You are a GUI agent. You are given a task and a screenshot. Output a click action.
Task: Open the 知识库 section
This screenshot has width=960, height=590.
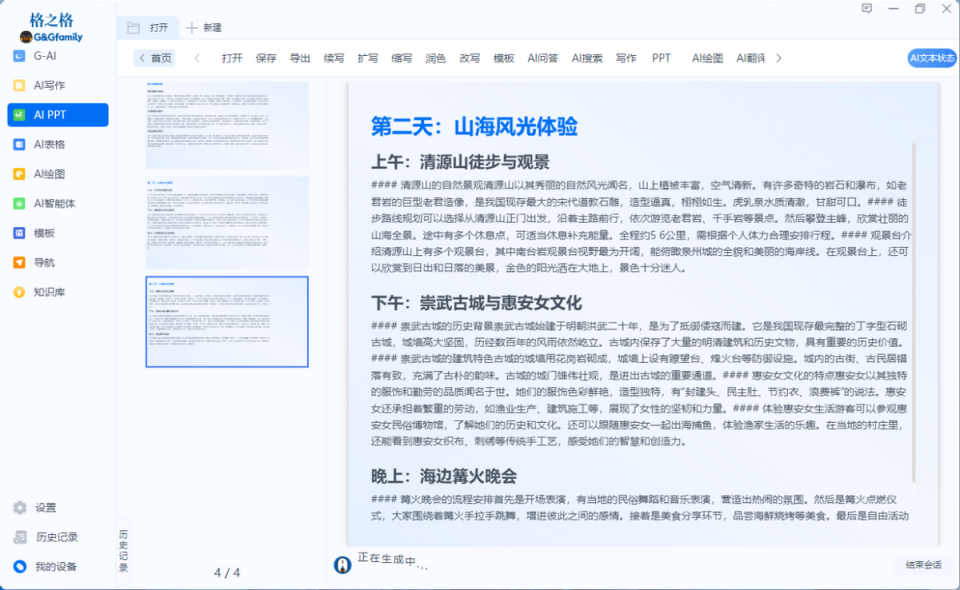52,290
